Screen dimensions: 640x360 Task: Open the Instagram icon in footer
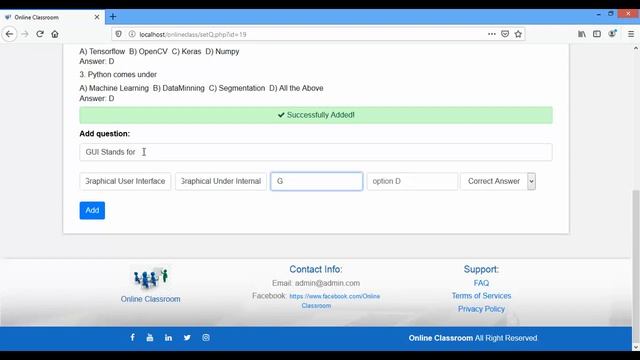[x=206, y=338]
